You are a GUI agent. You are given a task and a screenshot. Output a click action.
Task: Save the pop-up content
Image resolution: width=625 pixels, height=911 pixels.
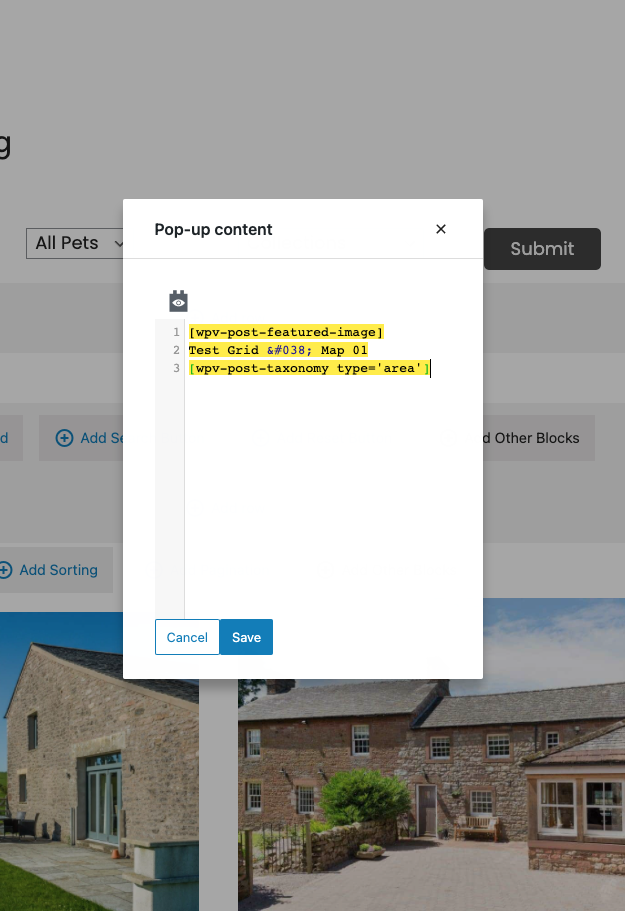coord(246,637)
